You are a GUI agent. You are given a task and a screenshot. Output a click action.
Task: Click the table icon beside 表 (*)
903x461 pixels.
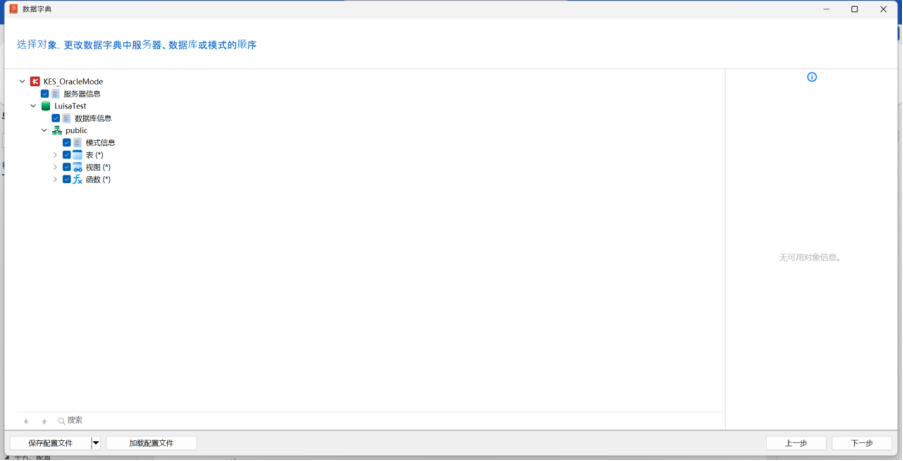[78, 155]
